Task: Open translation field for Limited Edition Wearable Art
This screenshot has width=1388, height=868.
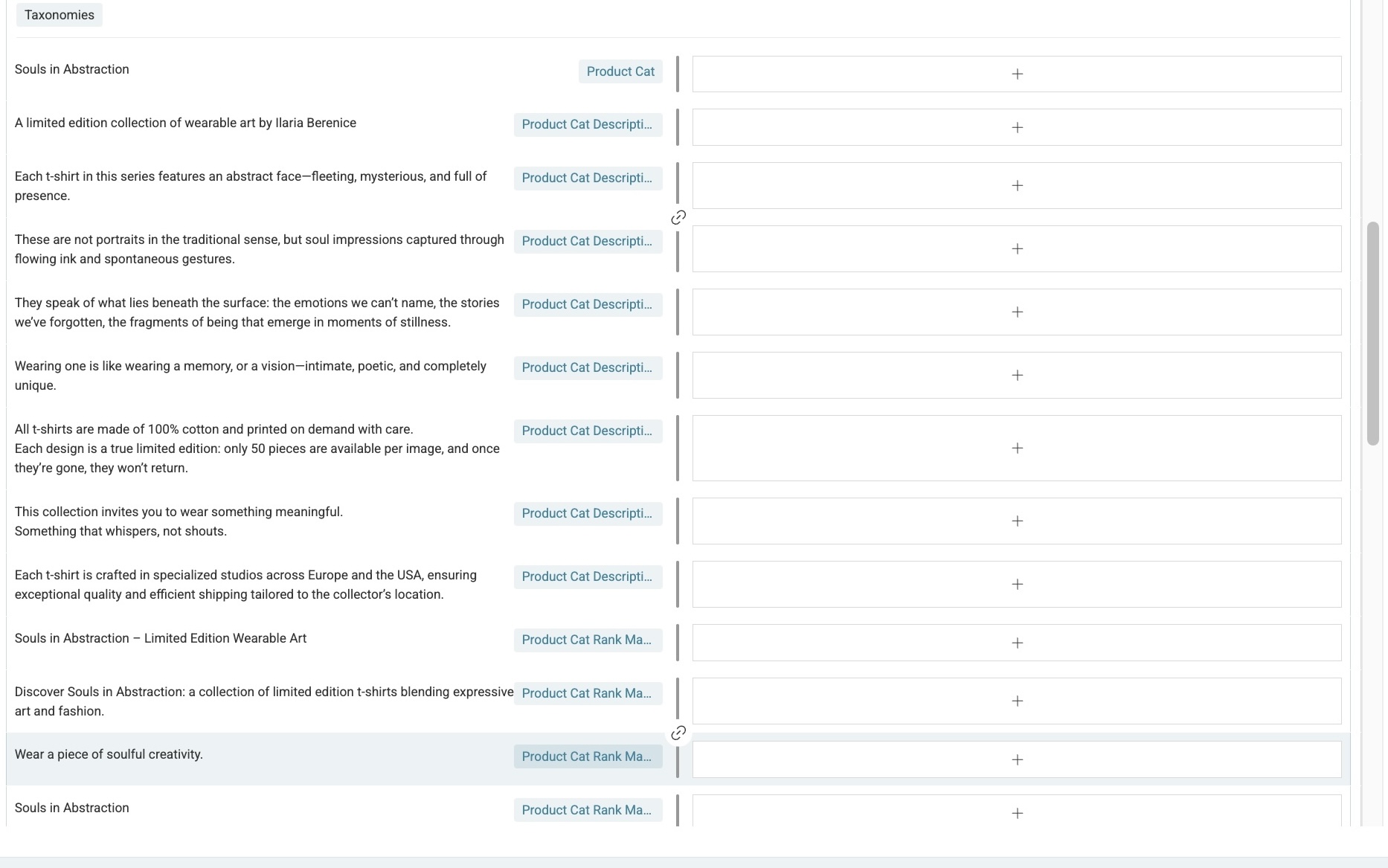Action: tap(1017, 643)
